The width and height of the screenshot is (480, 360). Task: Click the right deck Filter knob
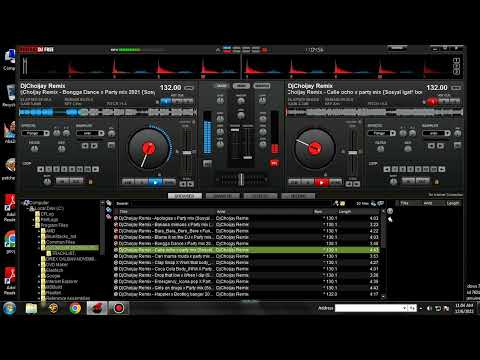click(381, 148)
